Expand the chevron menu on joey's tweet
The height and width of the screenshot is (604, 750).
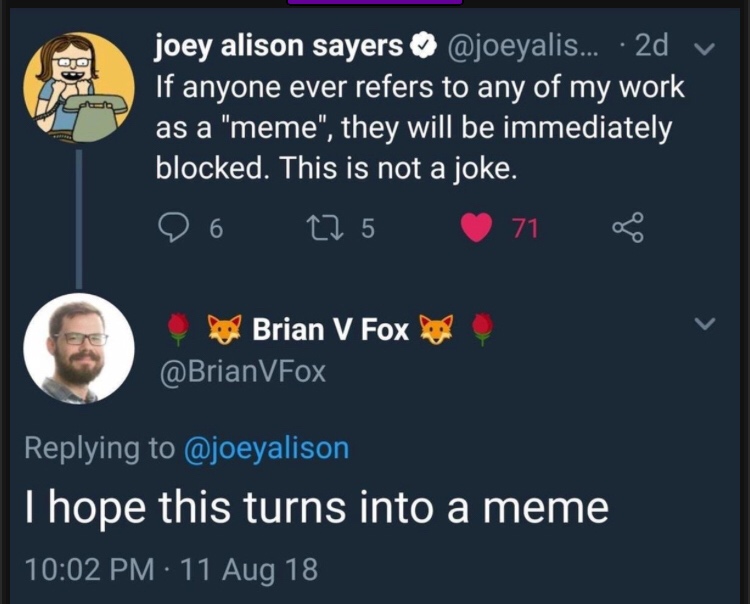(x=706, y=47)
